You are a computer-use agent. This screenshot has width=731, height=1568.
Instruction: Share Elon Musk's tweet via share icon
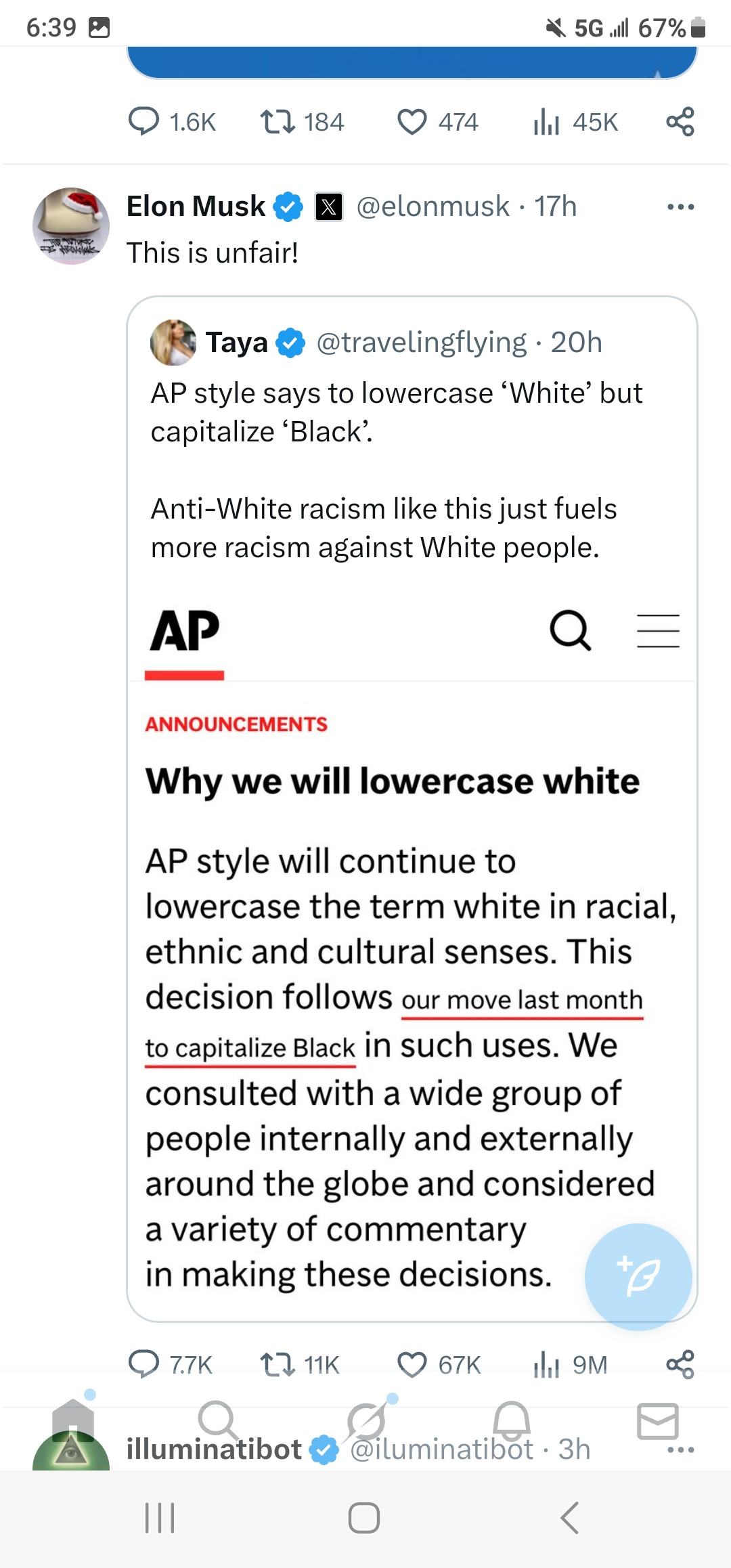(x=680, y=1365)
